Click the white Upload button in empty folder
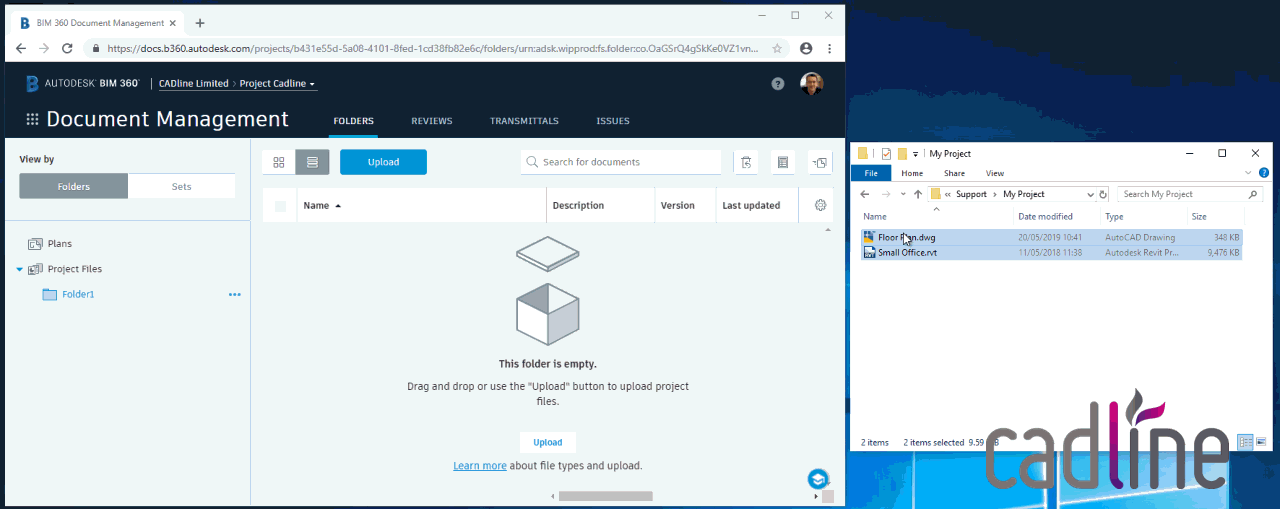Image resolution: width=1280 pixels, height=509 pixels. [x=547, y=442]
